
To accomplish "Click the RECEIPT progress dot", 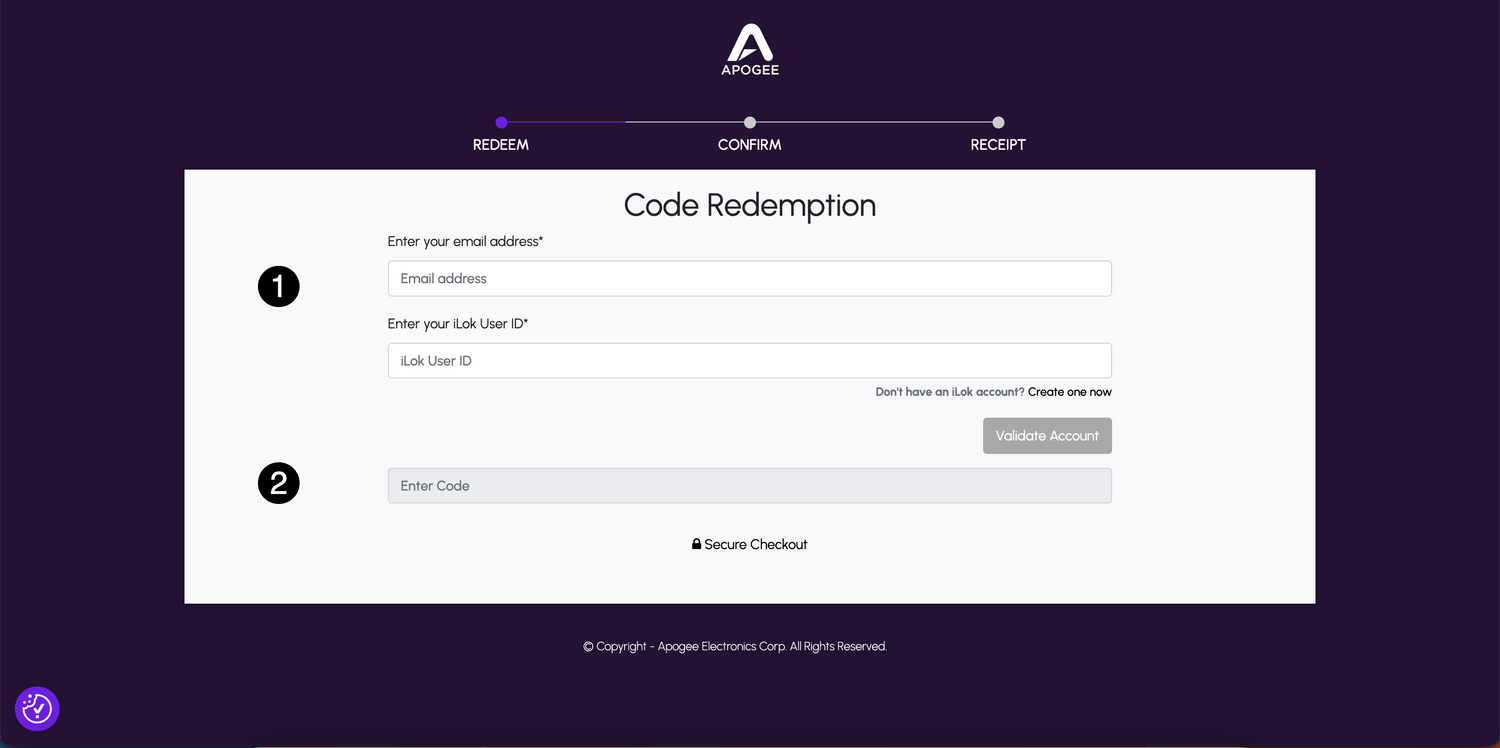I will 998,123.
